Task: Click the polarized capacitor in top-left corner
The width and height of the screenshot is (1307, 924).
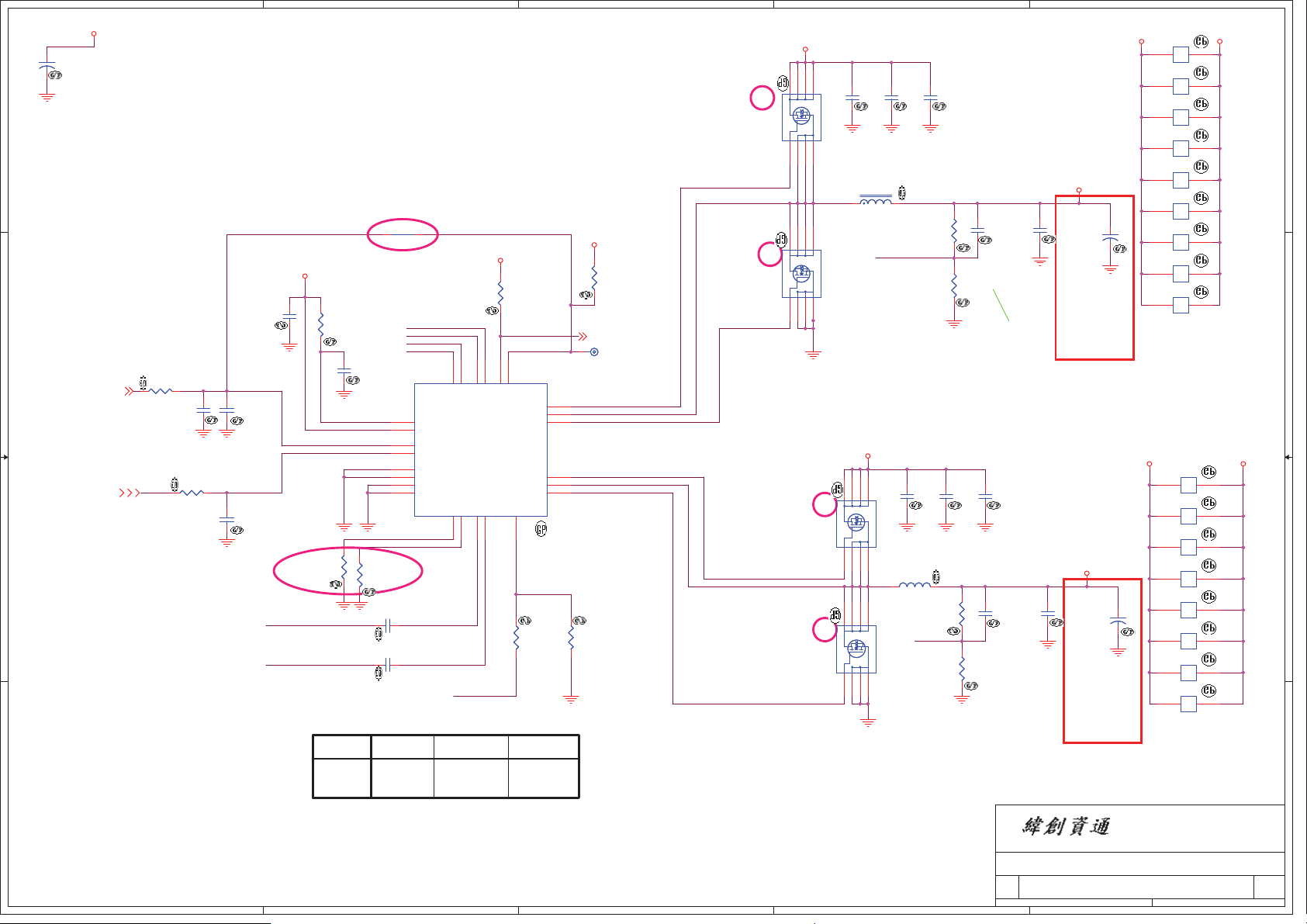Action: (x=47, y=67)
